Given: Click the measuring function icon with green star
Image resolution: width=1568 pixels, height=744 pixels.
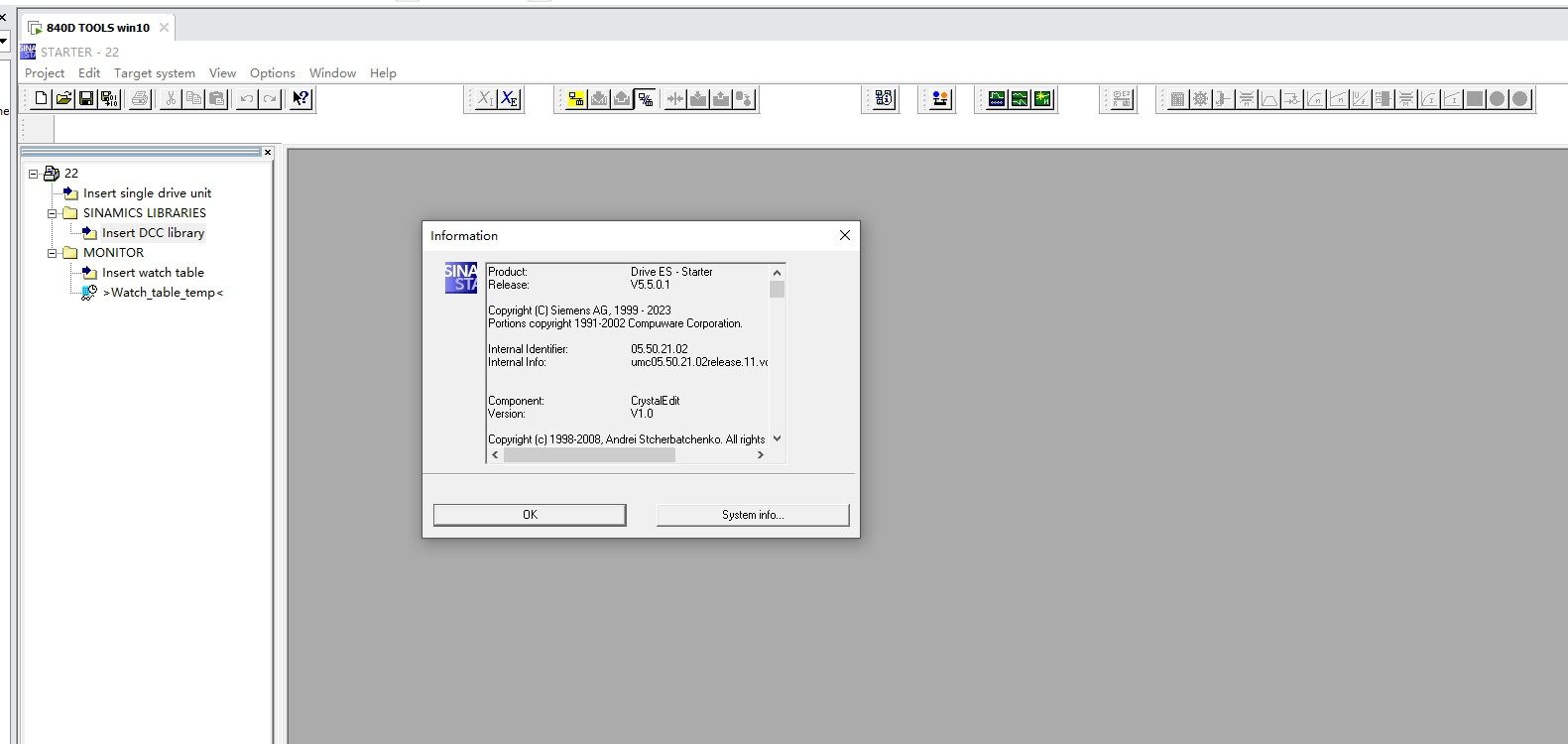Looking at the screenshot, I should 1042,98.
